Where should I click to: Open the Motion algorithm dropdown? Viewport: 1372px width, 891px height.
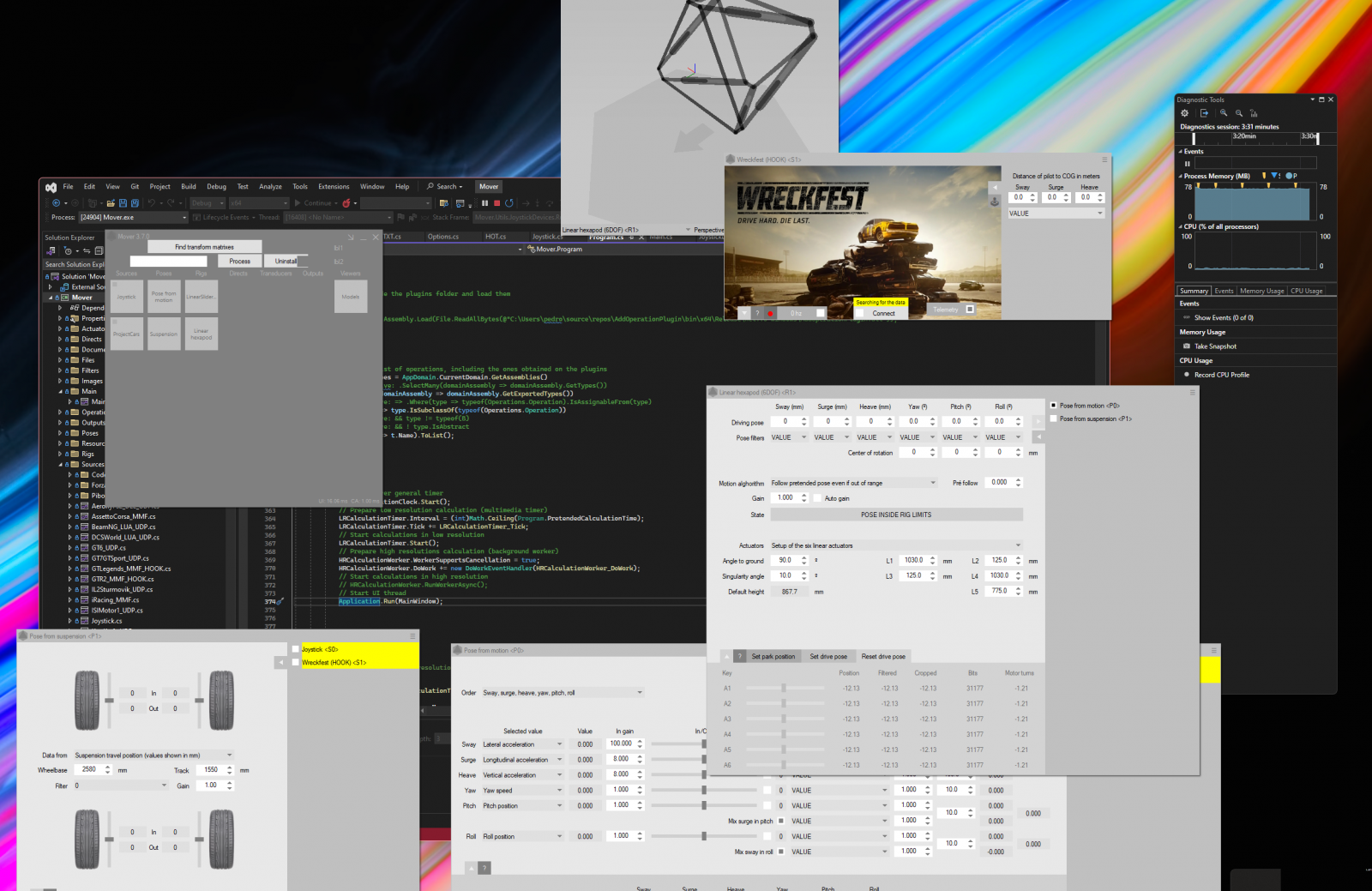[853, 483]
